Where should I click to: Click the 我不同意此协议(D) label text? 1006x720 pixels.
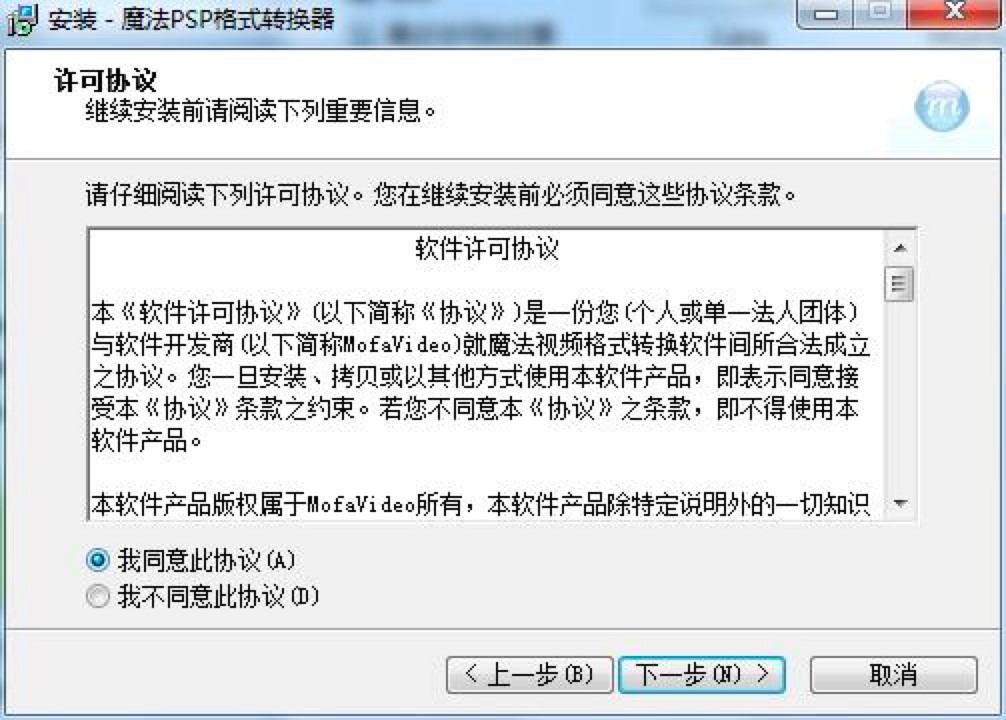[218, 596]
